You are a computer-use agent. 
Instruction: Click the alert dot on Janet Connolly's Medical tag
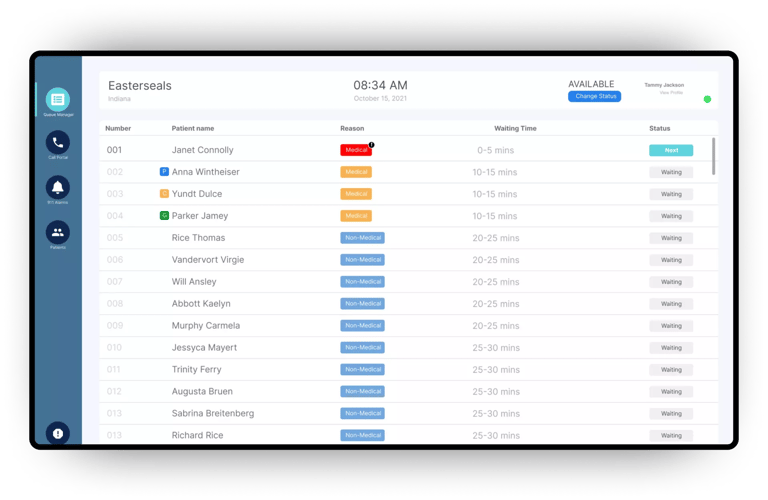[x=372, y=145]
